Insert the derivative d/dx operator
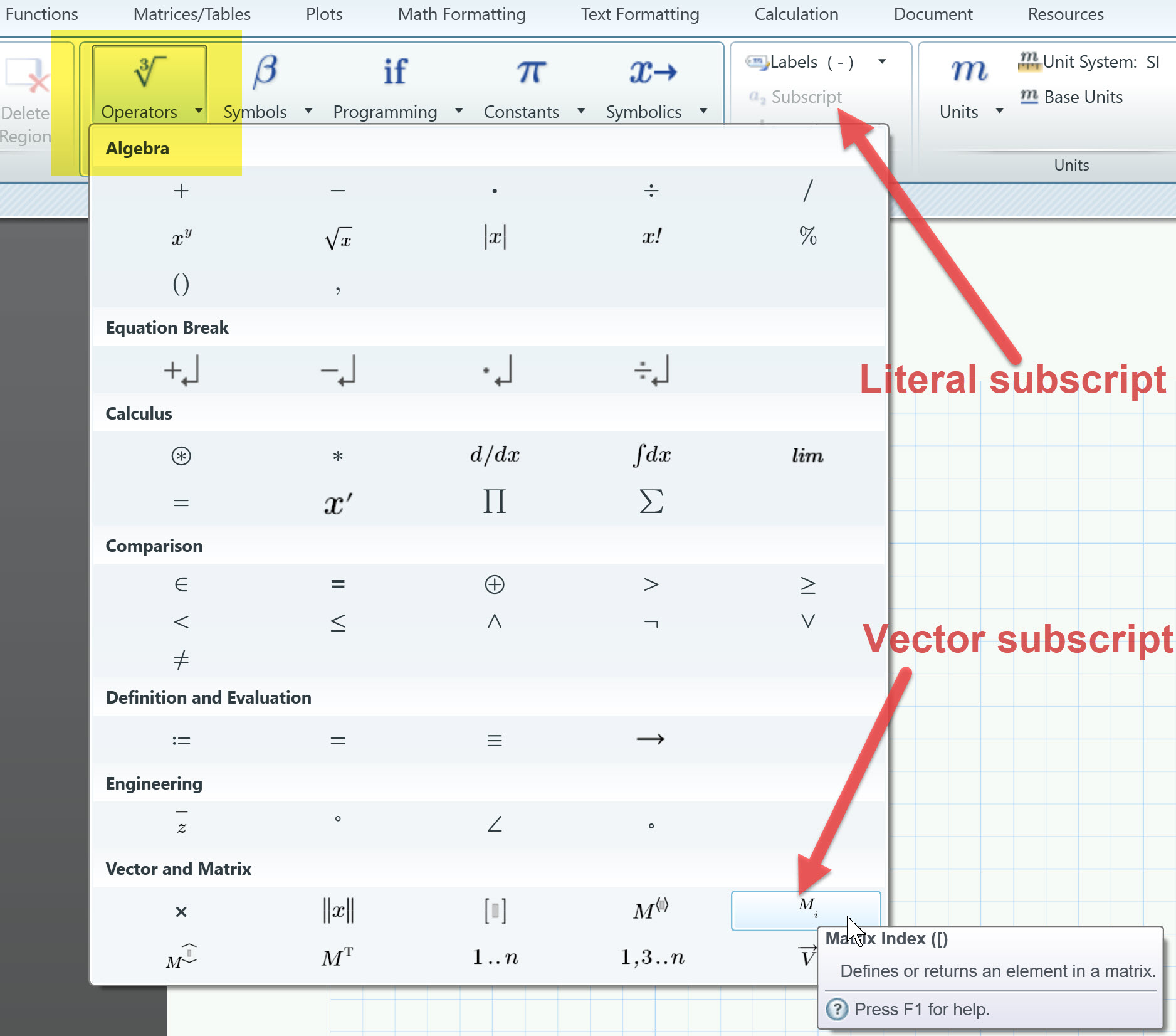Image resolution: width=1176 pixels, height=1036 pixels. pos(495,455)
